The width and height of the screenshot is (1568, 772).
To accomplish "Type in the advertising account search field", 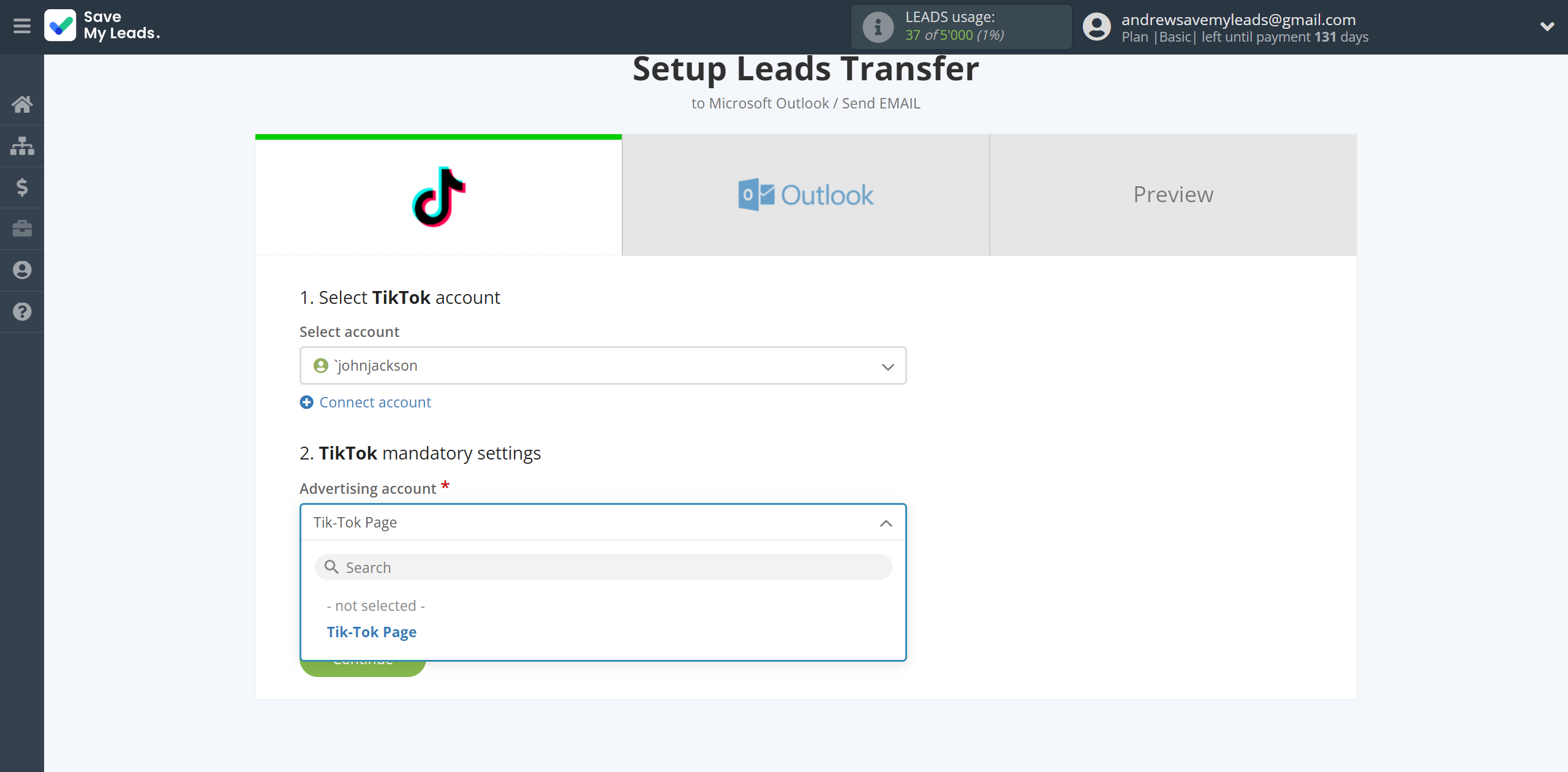I will click(603, 567).
